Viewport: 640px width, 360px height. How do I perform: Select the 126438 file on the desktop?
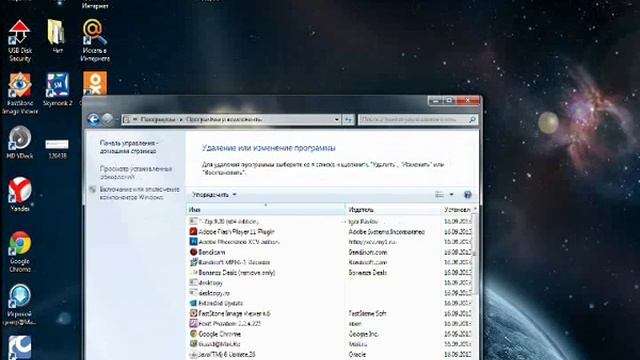click(x=57, y=149)
